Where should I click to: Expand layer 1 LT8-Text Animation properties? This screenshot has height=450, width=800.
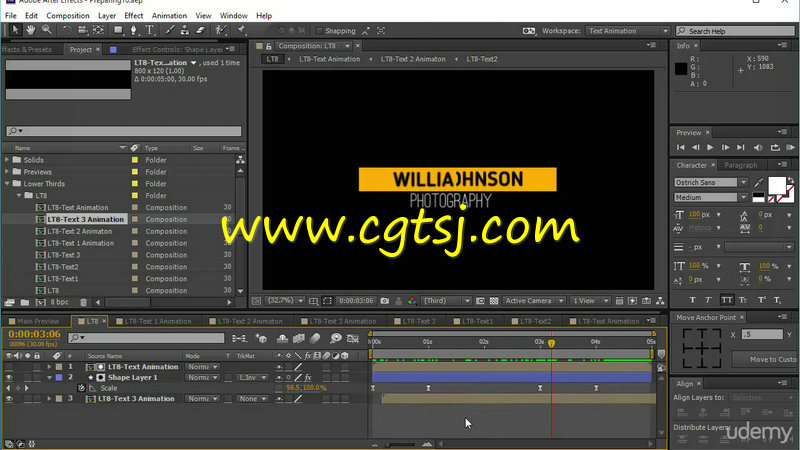(x=49, y=367)
